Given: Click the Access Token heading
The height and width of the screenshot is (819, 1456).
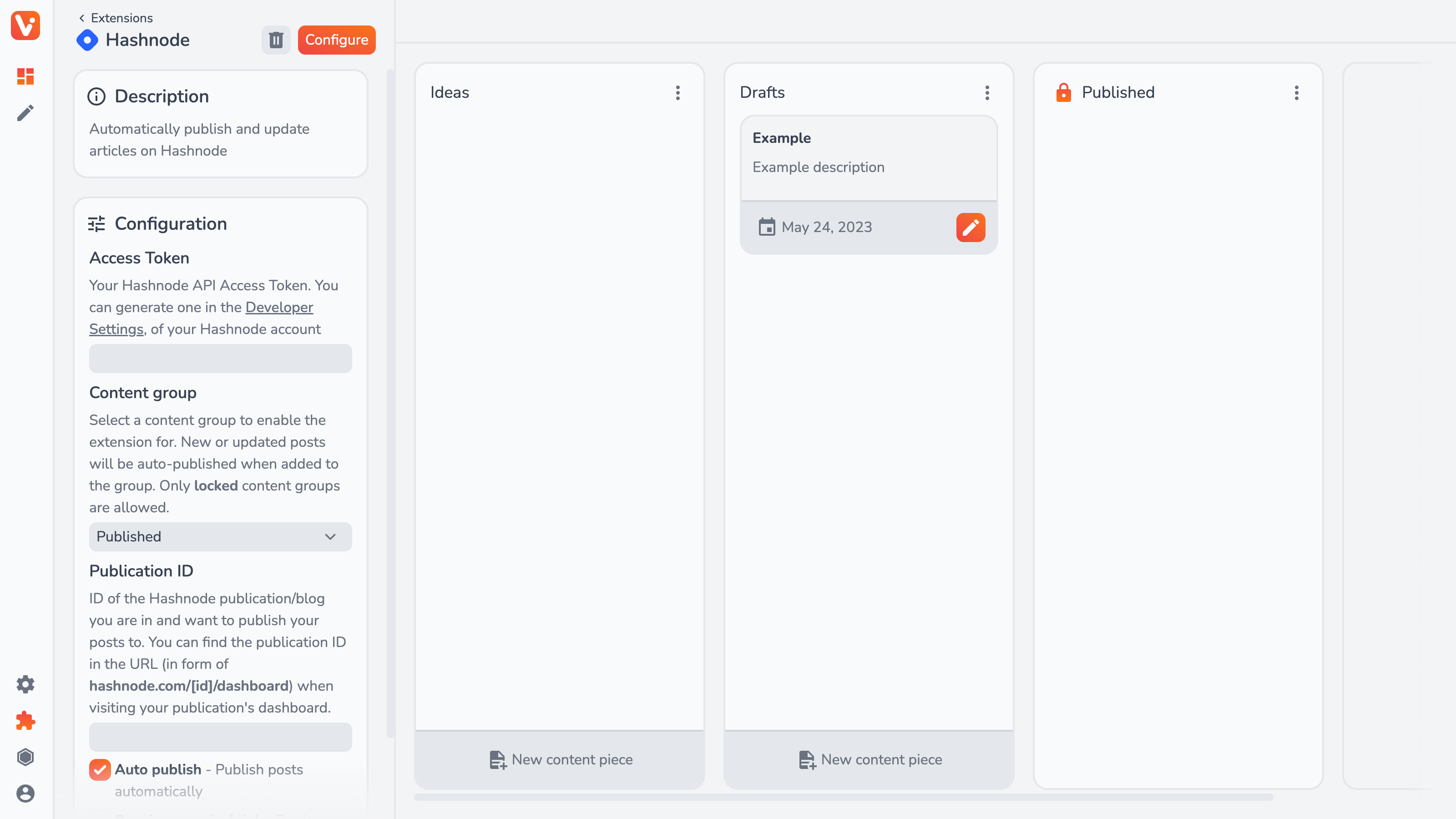Looking at the screenshot, I should [x=140, y=258].
